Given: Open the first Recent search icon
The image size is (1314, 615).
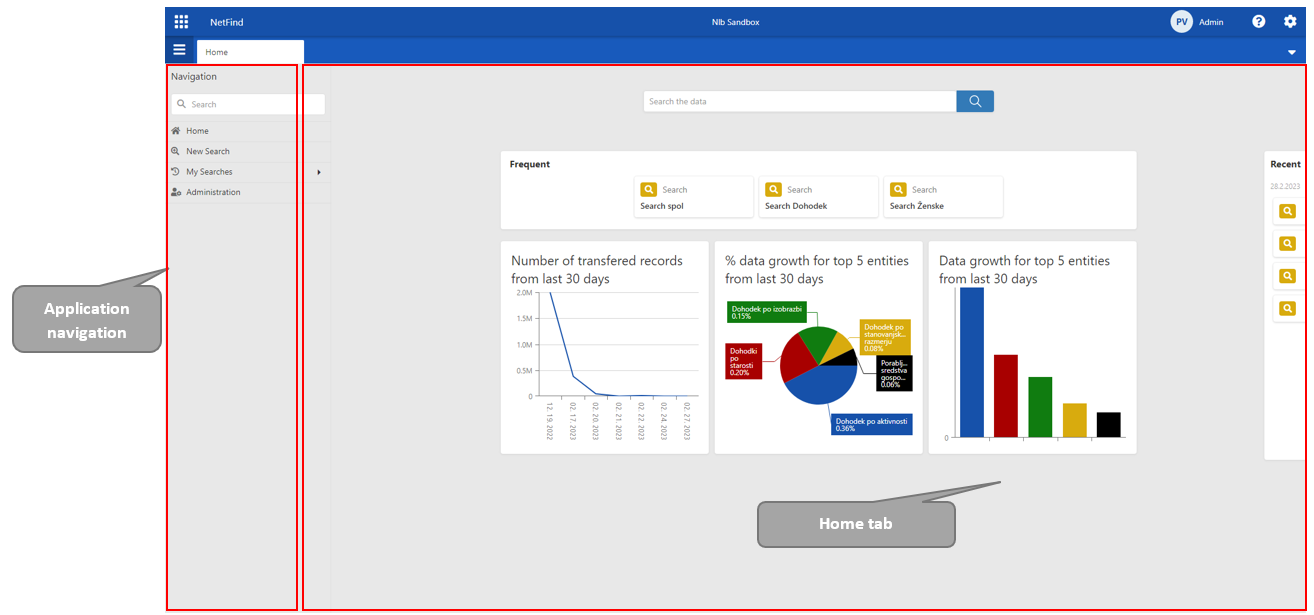Looking at the screenshot, I should pyautogui.click(x=1287, y=211).
